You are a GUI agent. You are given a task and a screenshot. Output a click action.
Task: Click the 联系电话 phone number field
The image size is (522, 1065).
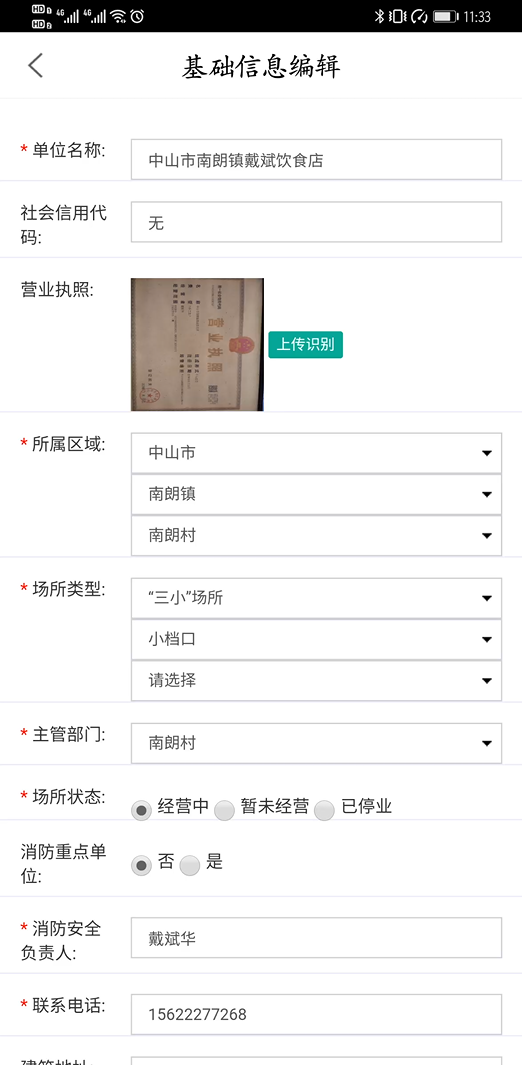pos(316,1015)
